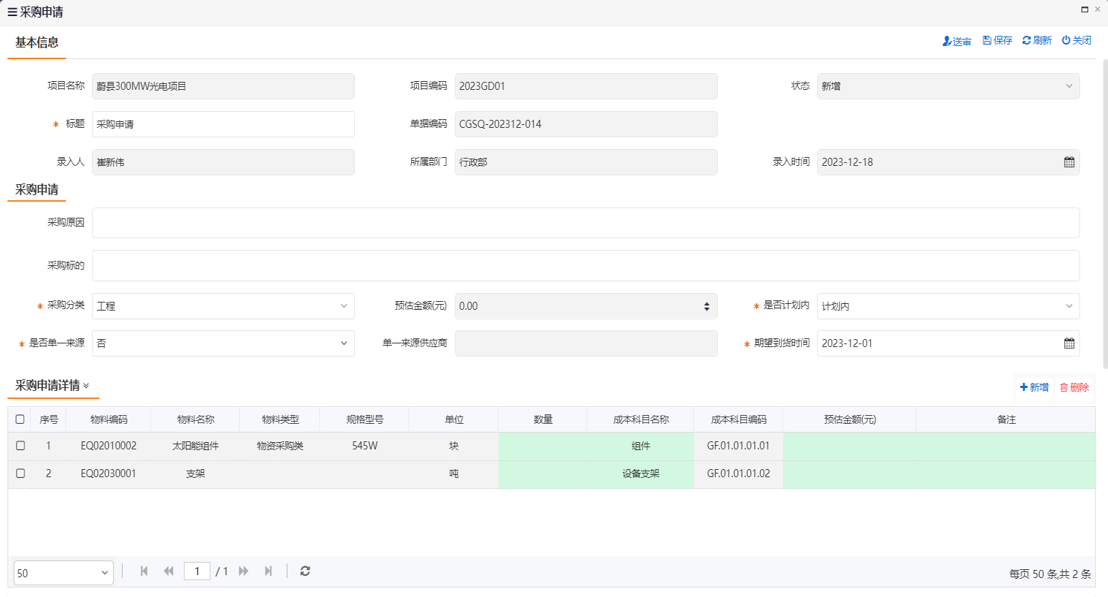Viewport: 1108px width, 597px height.
Task: Click the 备注 column header
Action: click(x=1006, y=420)
